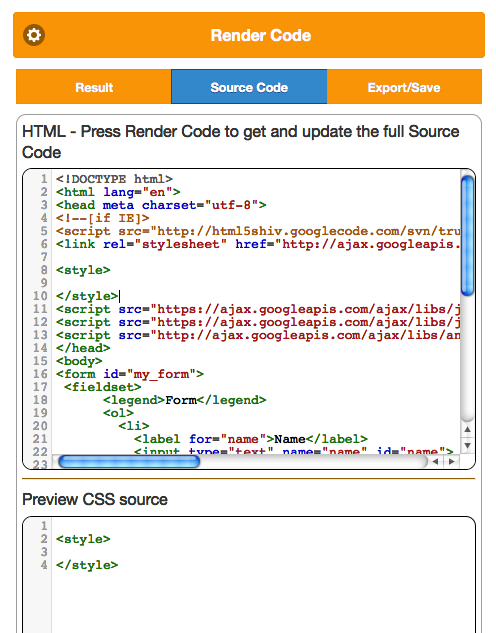Switch to the Result tab
Screen dimensions: 496x633
pyautogui.click(x=94, y=87)
